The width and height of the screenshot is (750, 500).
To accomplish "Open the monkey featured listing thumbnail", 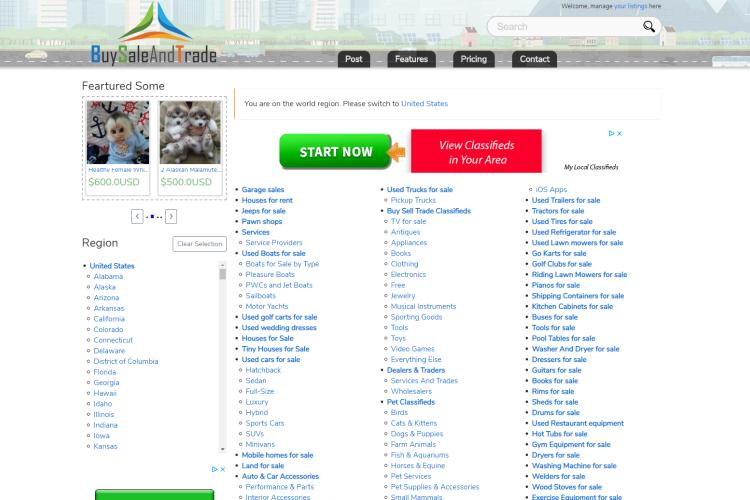I will click(118, 133).
